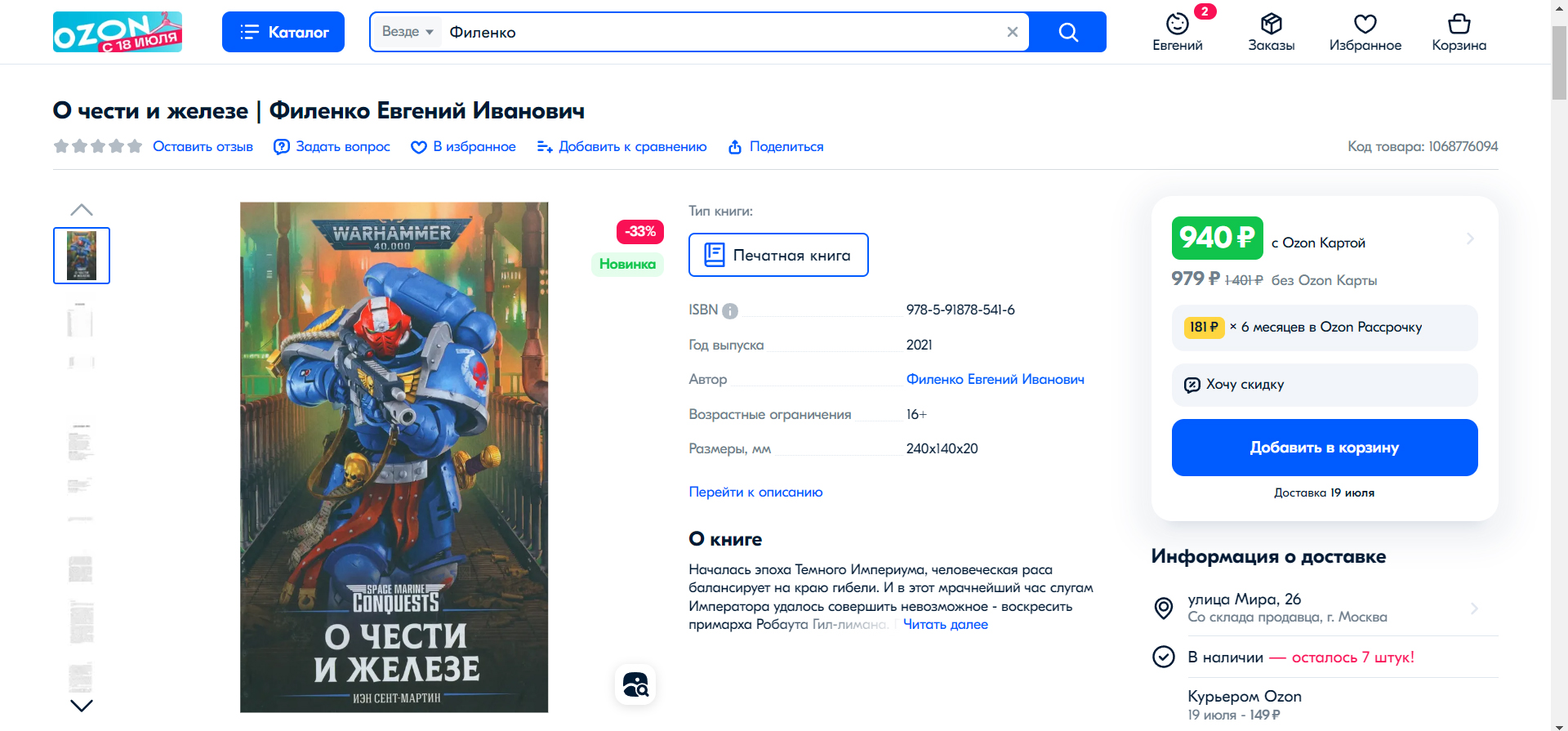Open the Каталог menu
This screenshot has height=731, width=1568.
pyautogui.click(x=283, y=32)
